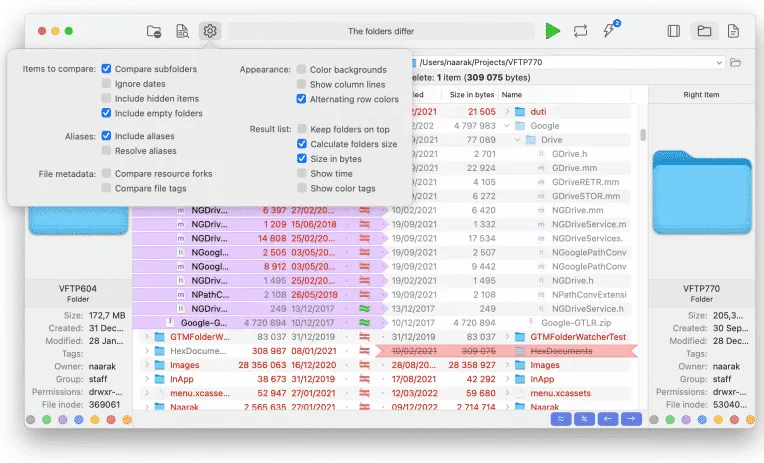Toggle Include aliases checkbox
This screenshot has height=463, width=764.
(x=106, y=135)
